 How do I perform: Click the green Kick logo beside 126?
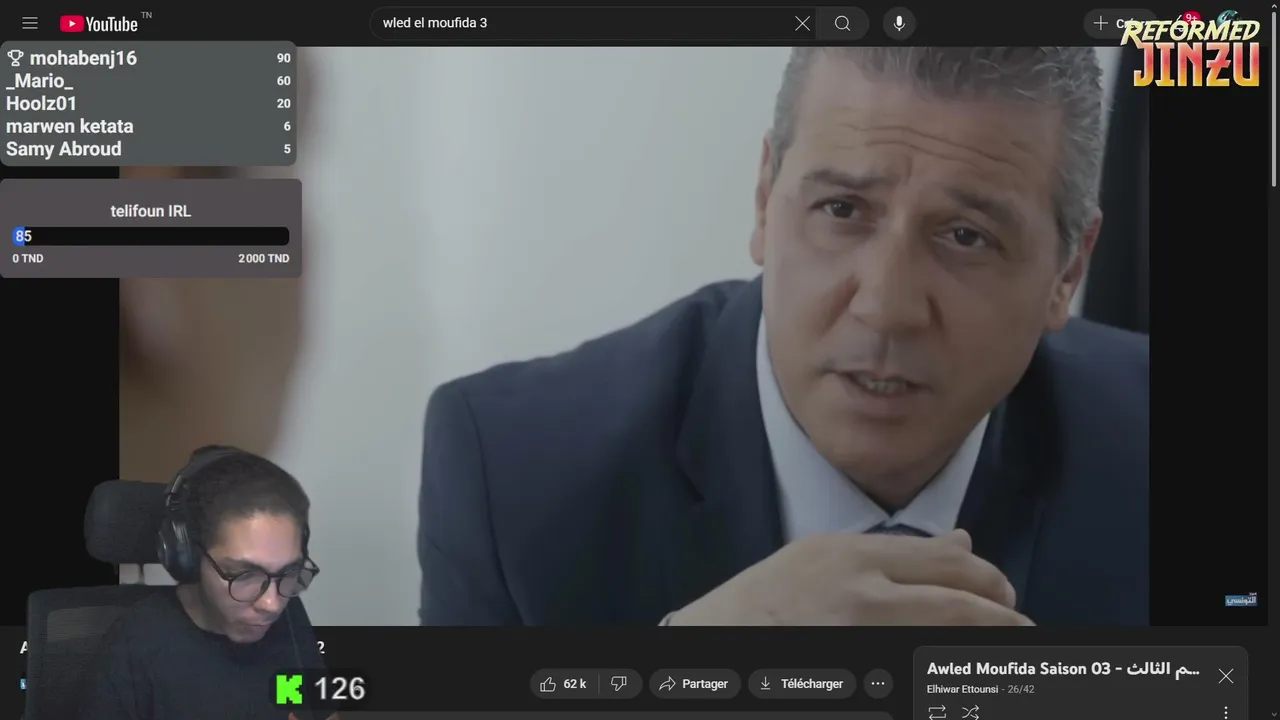[289, 688]
